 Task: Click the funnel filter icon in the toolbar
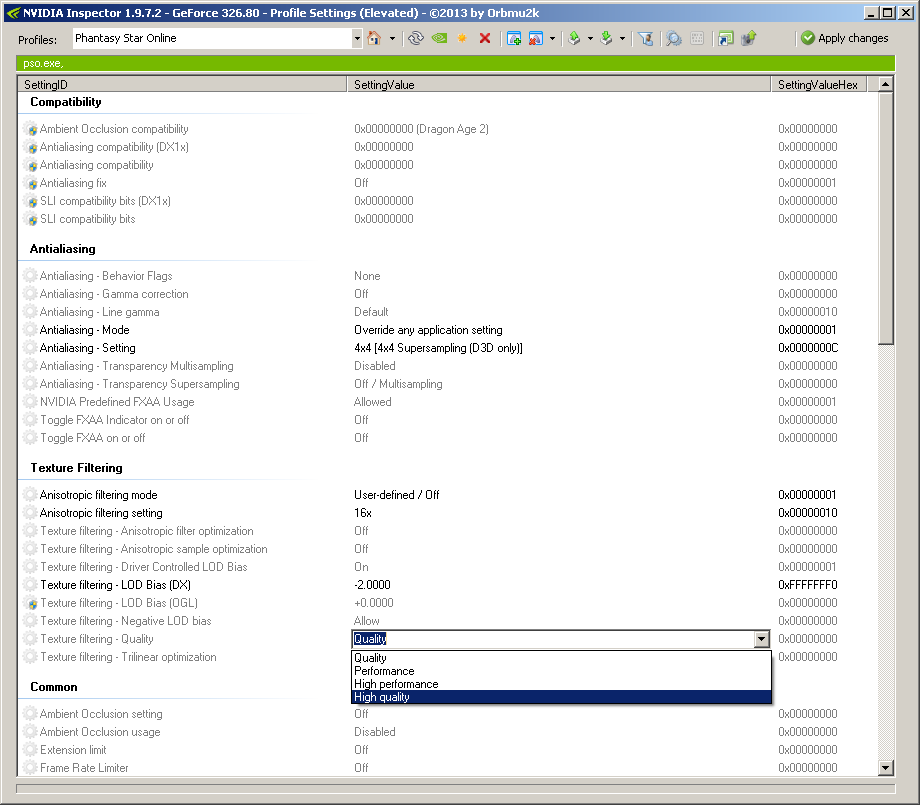tap(646, 38)
